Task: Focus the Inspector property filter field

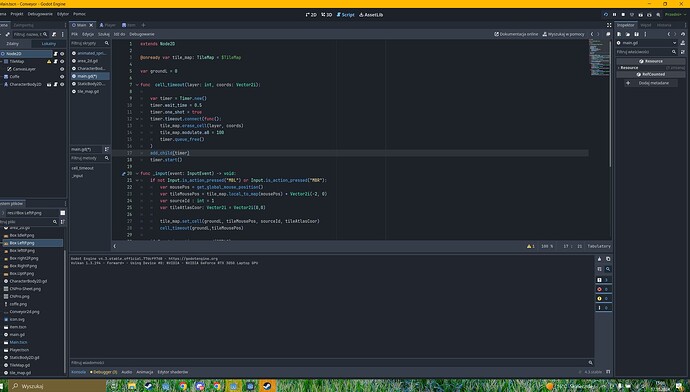Action: point(646,51)
